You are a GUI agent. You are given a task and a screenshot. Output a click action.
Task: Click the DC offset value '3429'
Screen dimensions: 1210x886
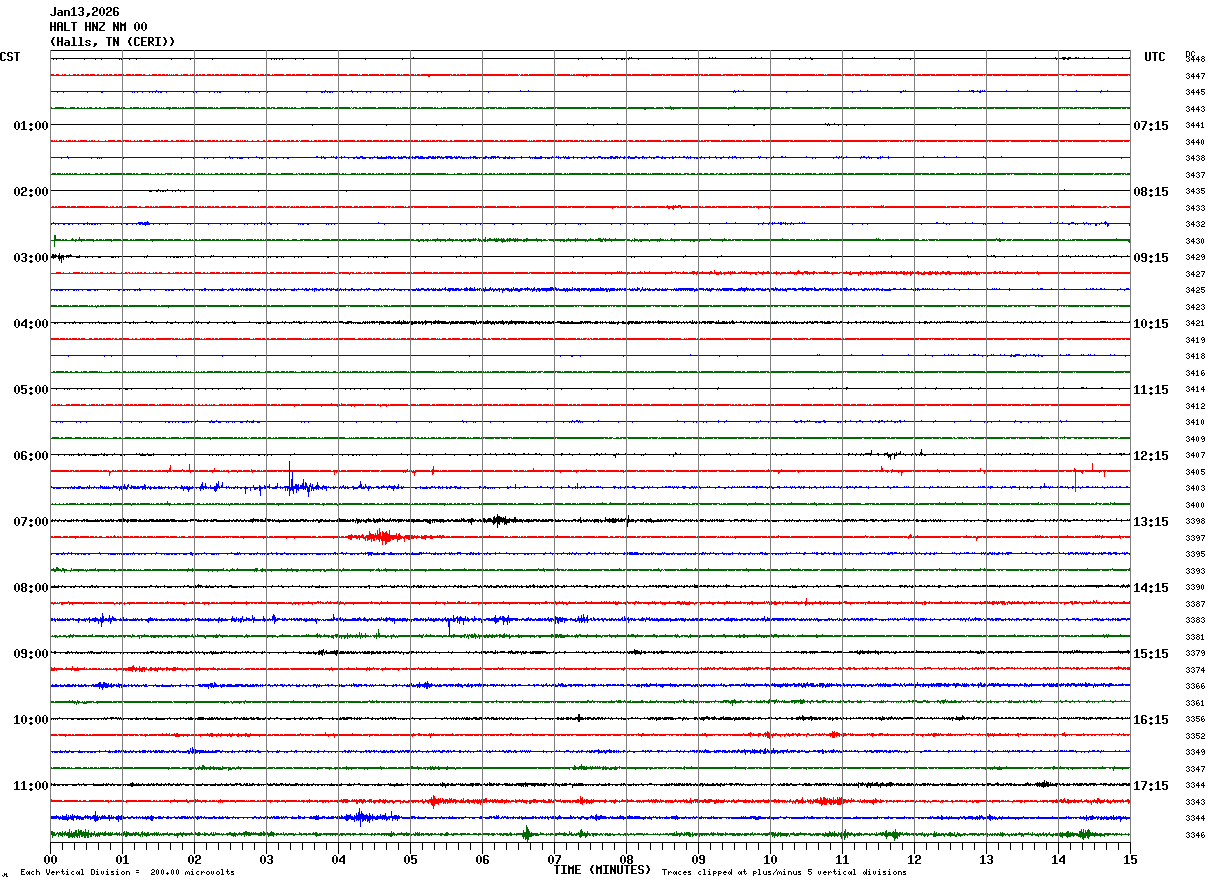tap(1195, 258)
